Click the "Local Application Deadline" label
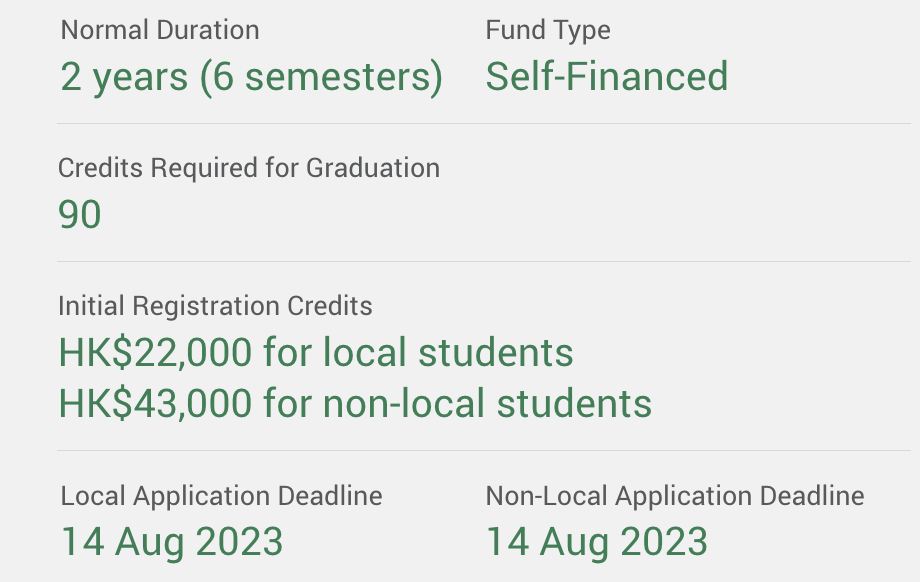 pyautogui.click(x=222, y=496)
